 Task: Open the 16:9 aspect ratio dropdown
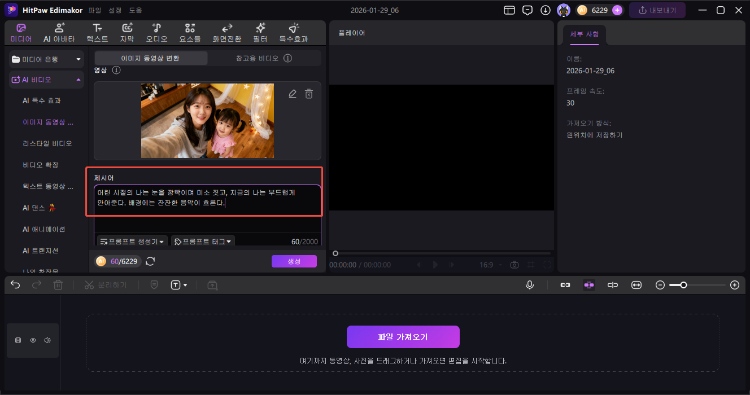pos(491,264)
